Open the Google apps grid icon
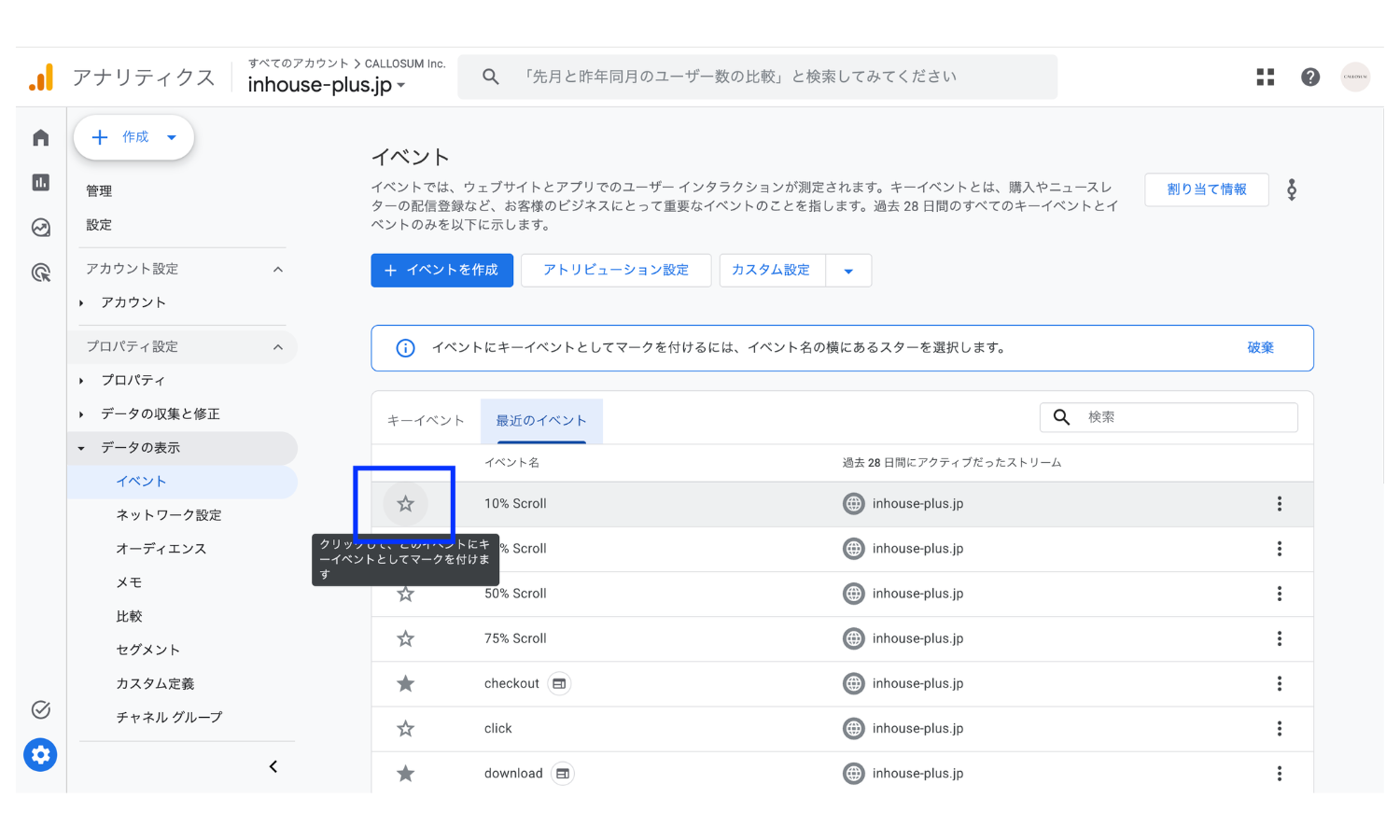 point(1266,77)
